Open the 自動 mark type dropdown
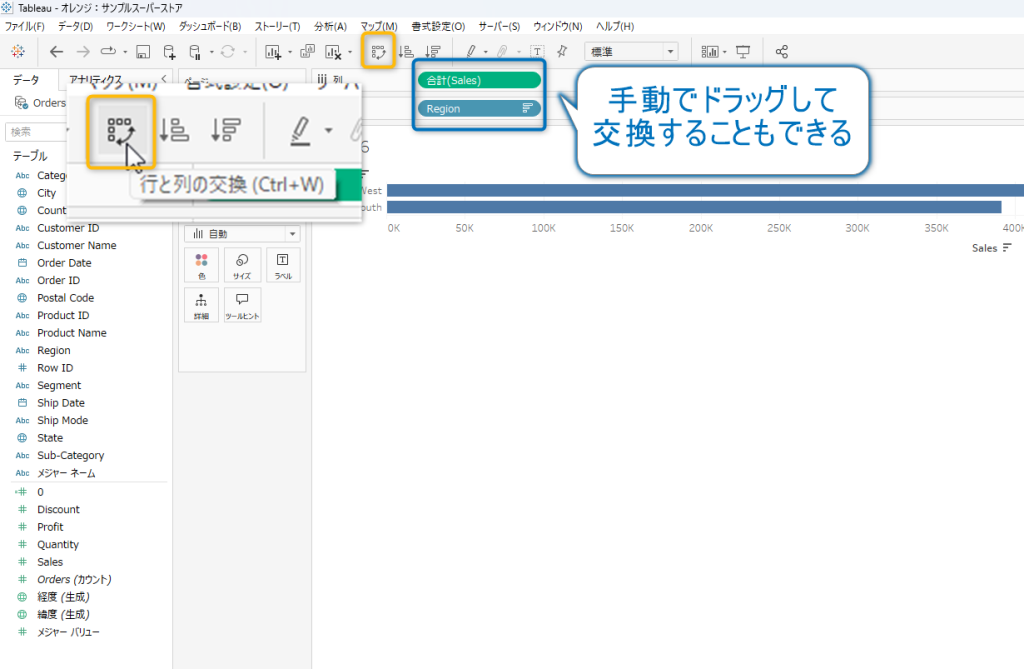The image size is (1024, 669). point(242,233)
